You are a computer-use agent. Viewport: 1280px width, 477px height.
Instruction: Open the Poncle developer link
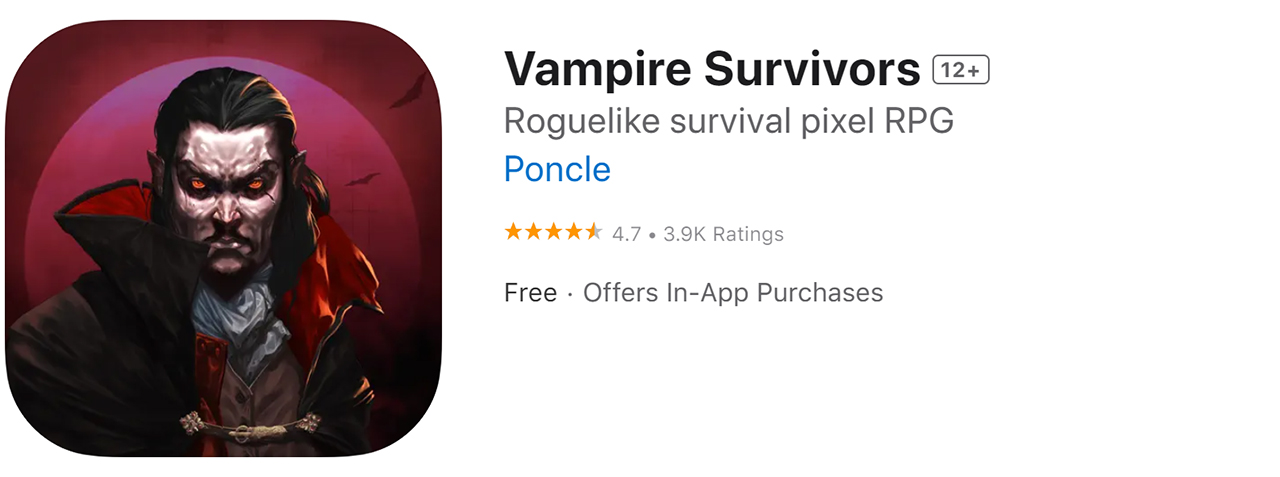557,169
